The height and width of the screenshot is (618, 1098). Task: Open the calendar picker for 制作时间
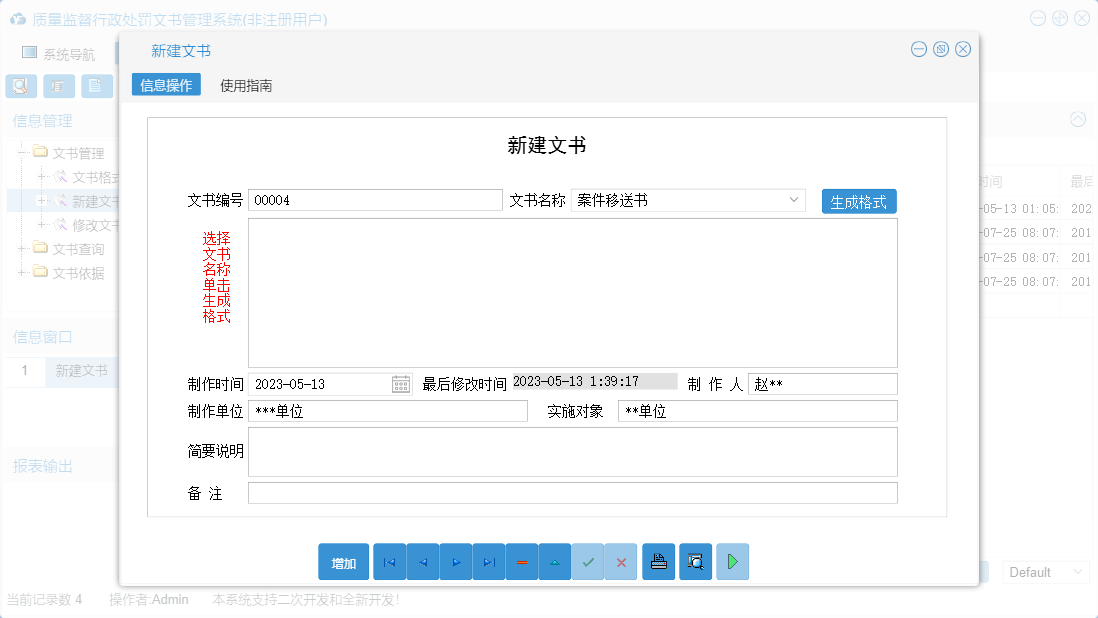399,383
